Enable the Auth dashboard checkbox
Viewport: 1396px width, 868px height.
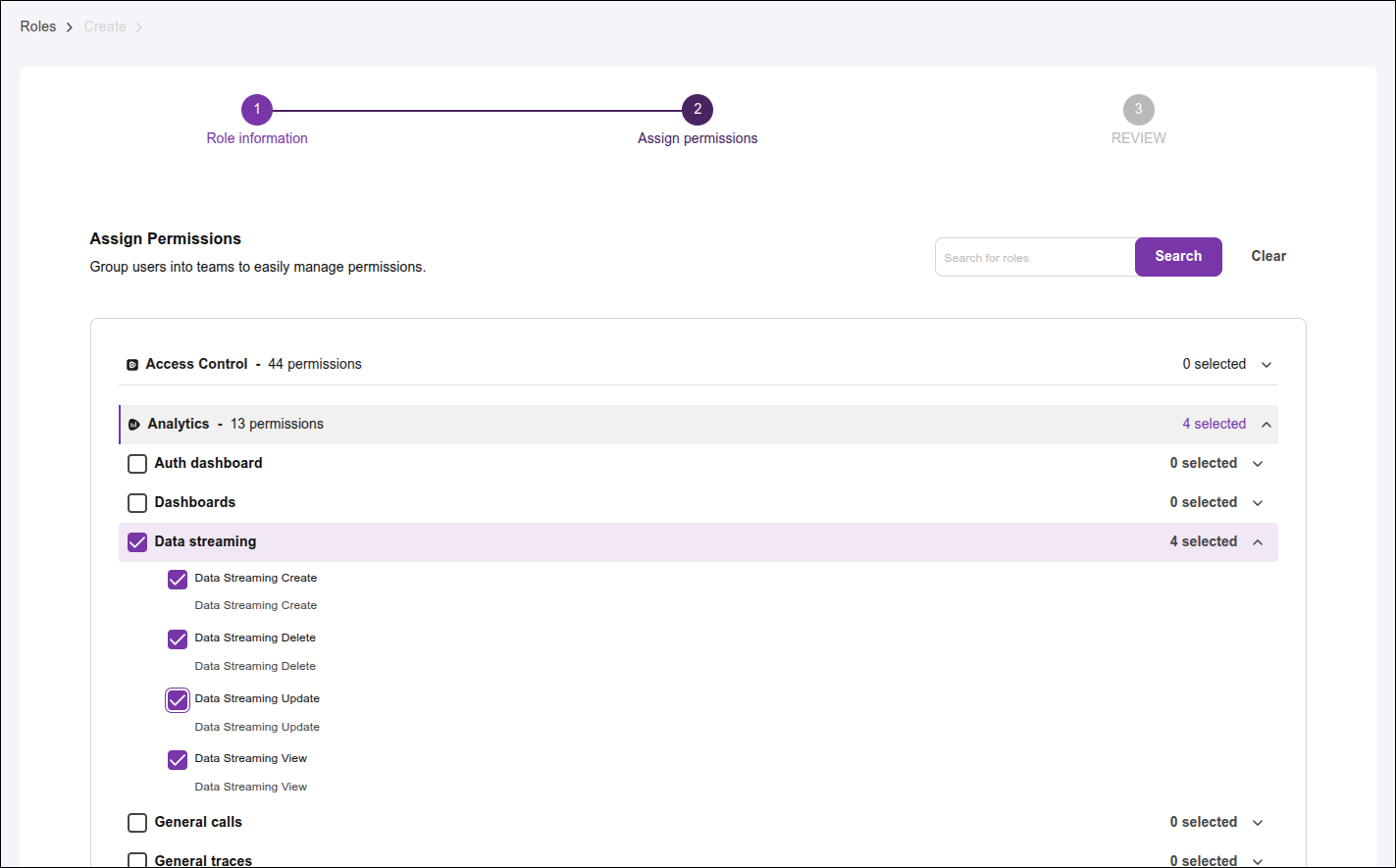[137, 463]
